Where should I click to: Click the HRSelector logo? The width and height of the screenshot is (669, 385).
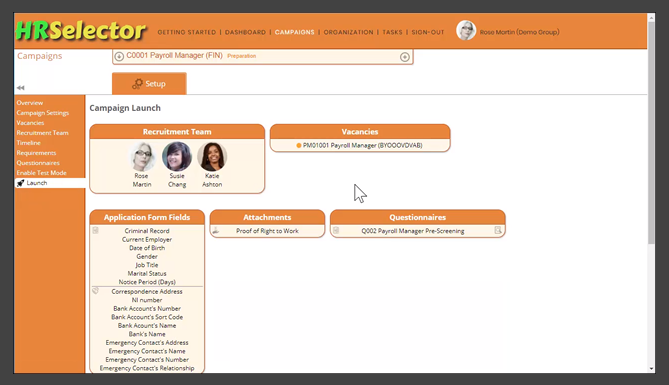coord(81,31)
